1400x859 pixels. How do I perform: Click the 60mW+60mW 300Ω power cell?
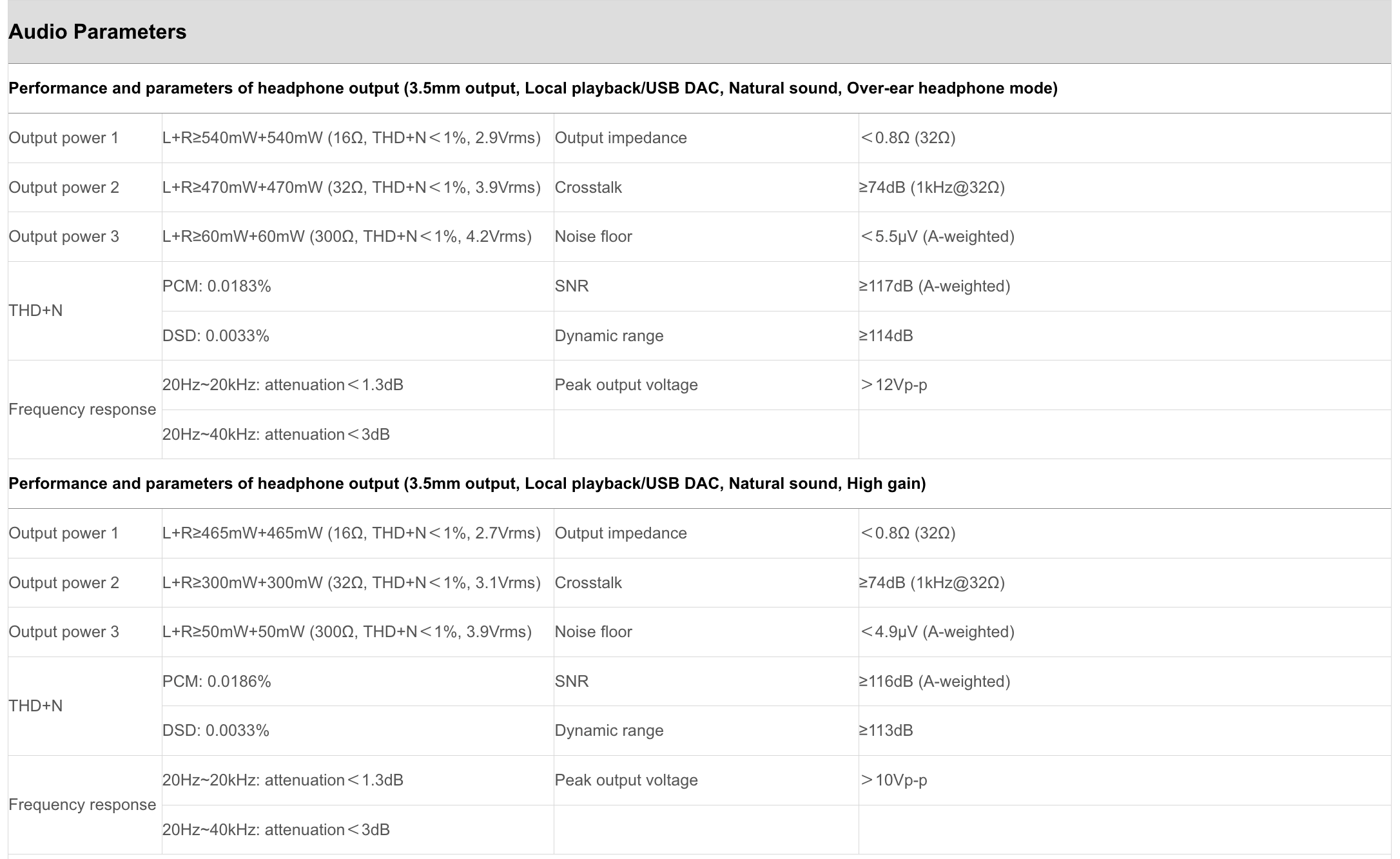tap(347, 237)
